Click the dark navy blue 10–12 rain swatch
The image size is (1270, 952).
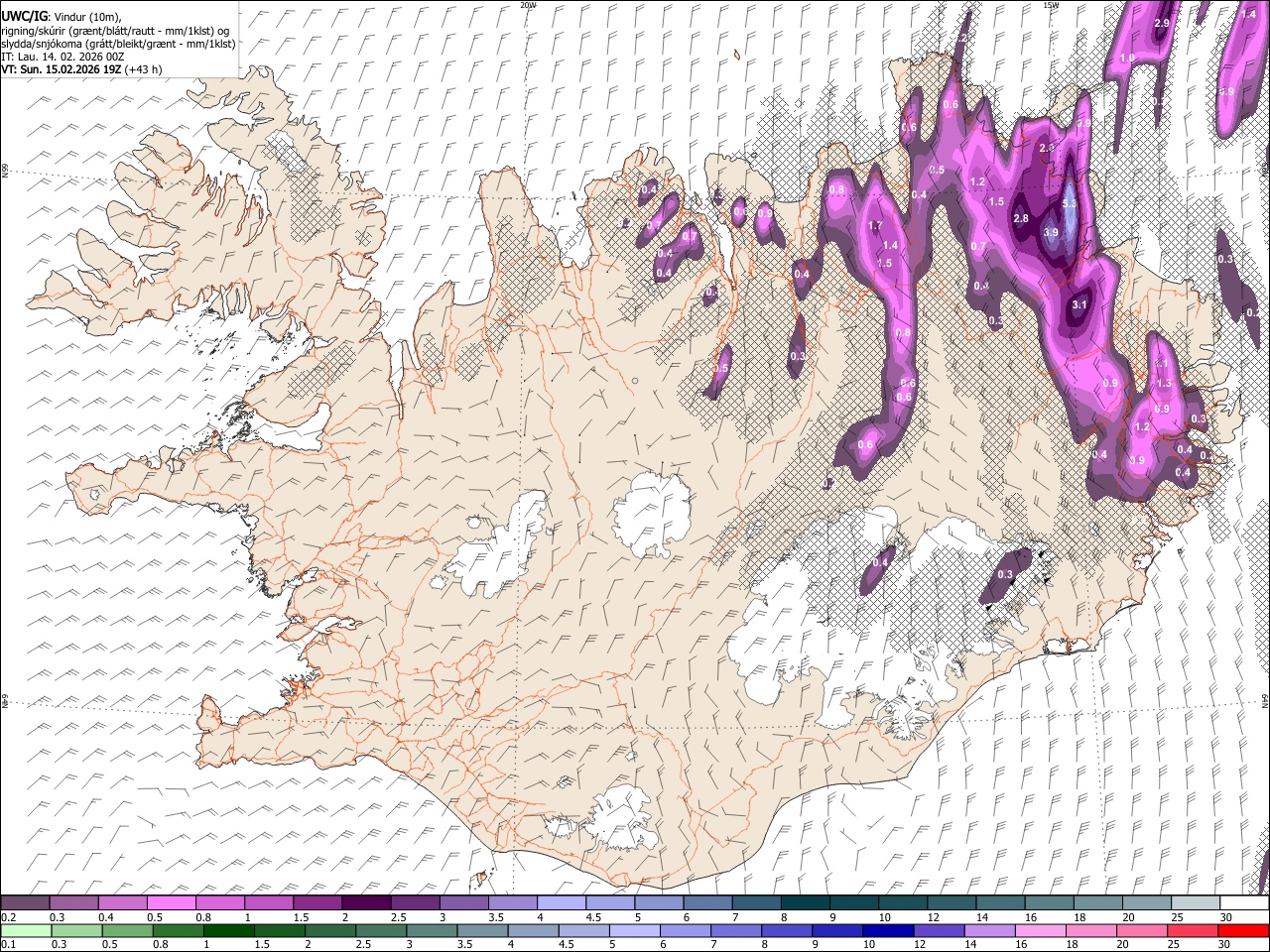click(x=888, y=930)
